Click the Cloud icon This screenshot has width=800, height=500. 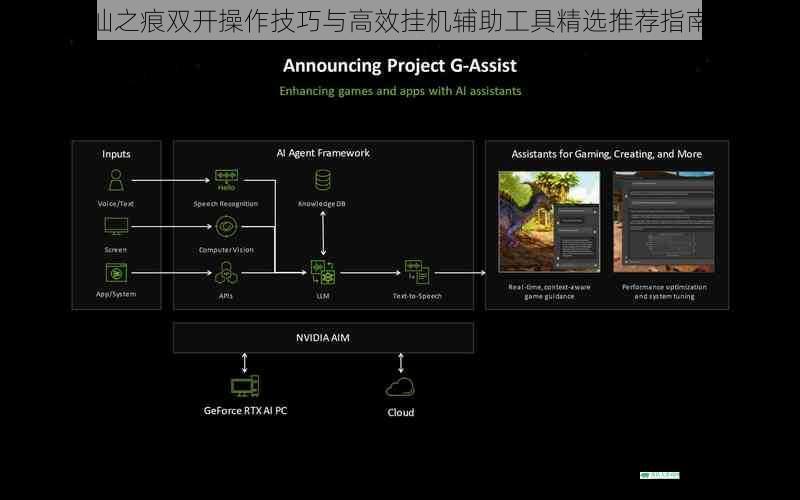[x=400, y=388]
